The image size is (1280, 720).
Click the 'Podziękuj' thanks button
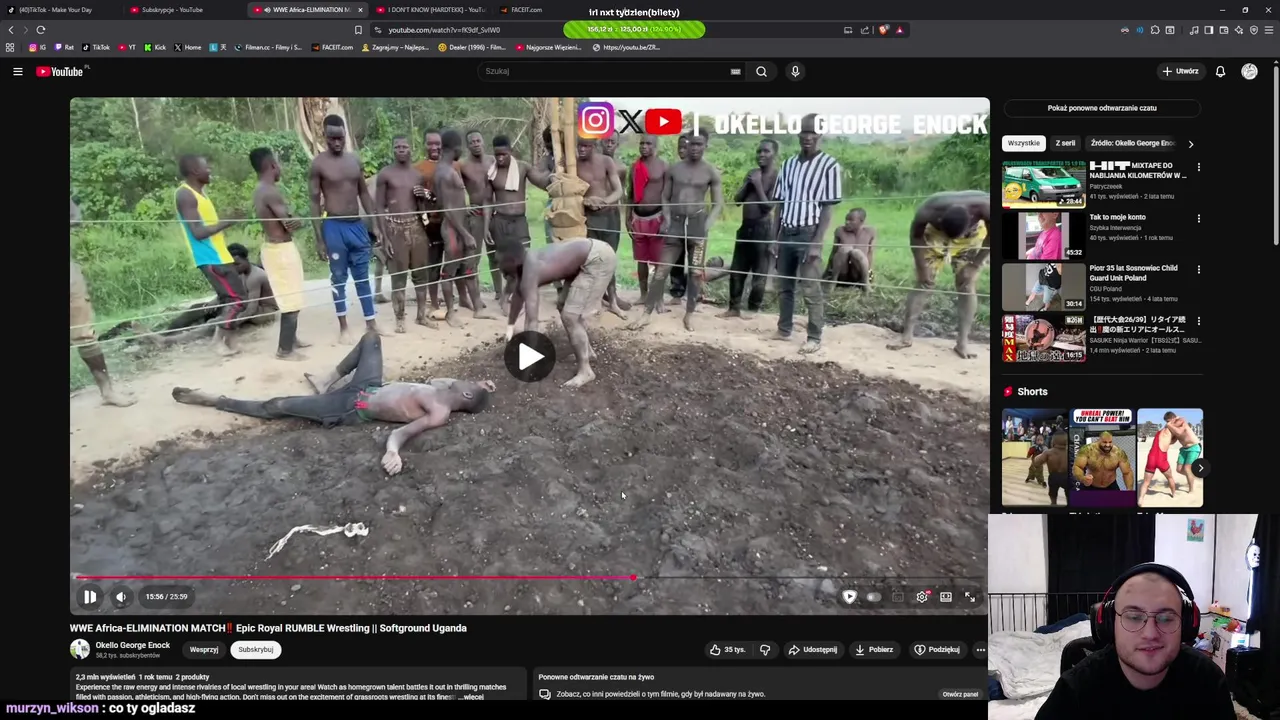937,650
